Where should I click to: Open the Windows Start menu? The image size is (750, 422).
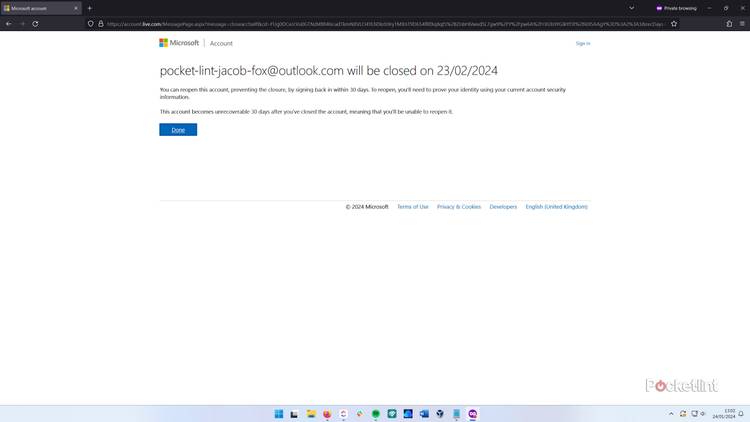click(x=279, y=414)
